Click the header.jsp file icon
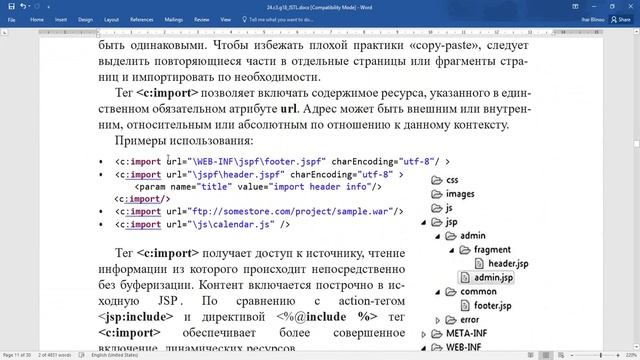640x360 pixels. click(x=479, y=264)
